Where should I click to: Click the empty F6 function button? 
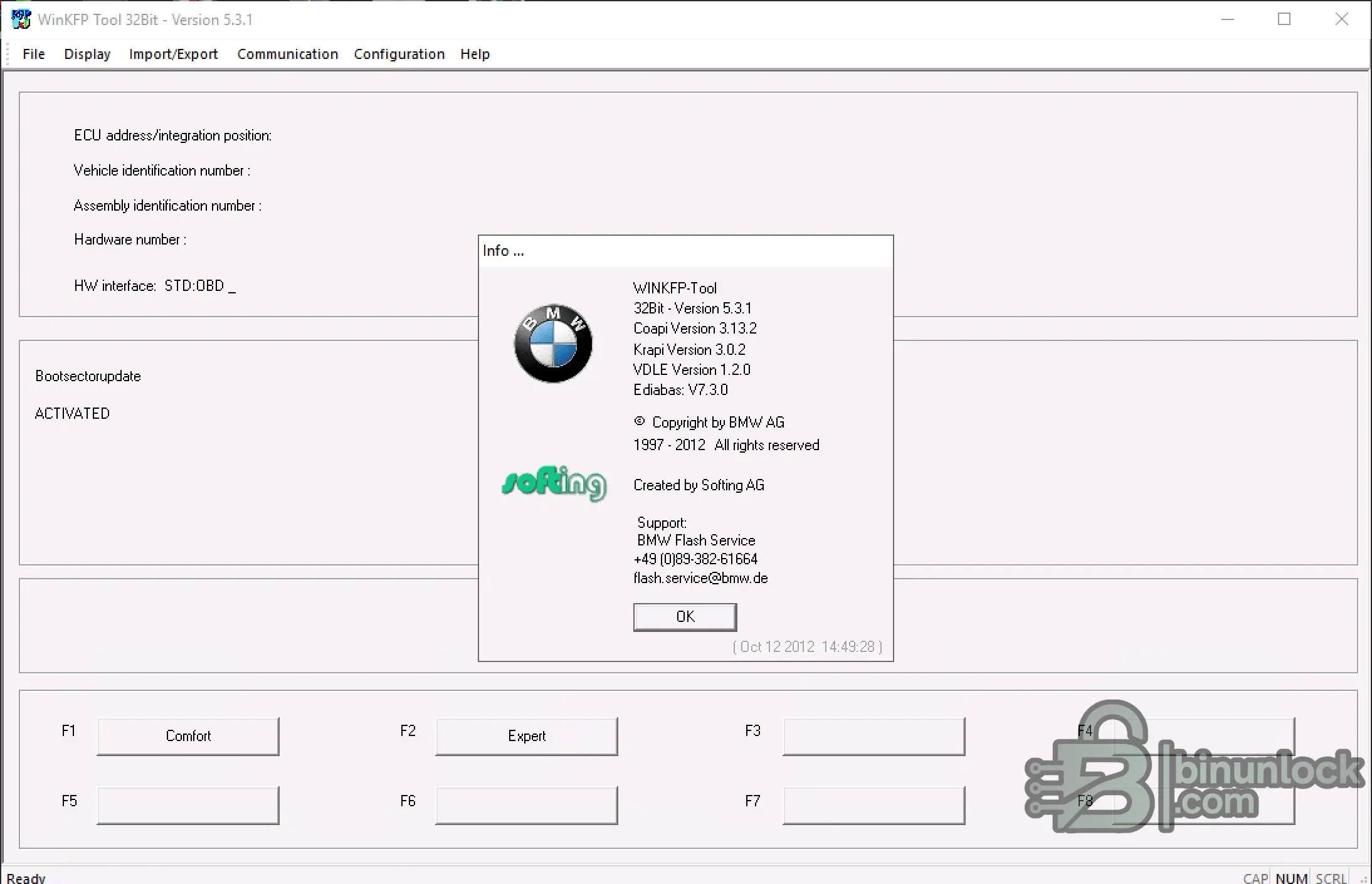(x=527, y=805)
